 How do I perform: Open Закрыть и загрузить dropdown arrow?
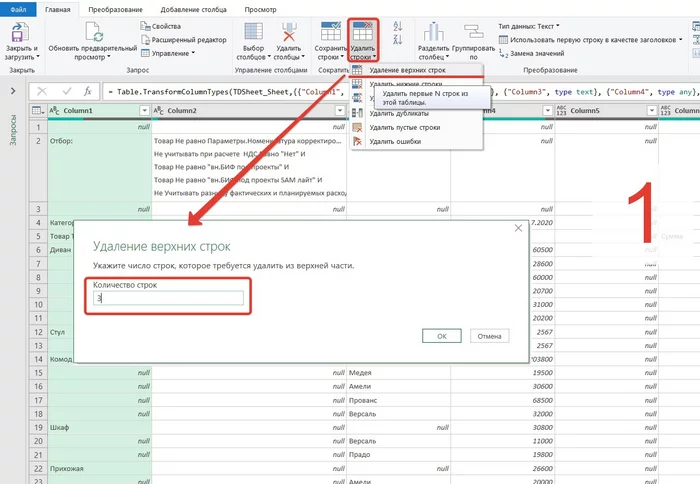click(38, 57)
